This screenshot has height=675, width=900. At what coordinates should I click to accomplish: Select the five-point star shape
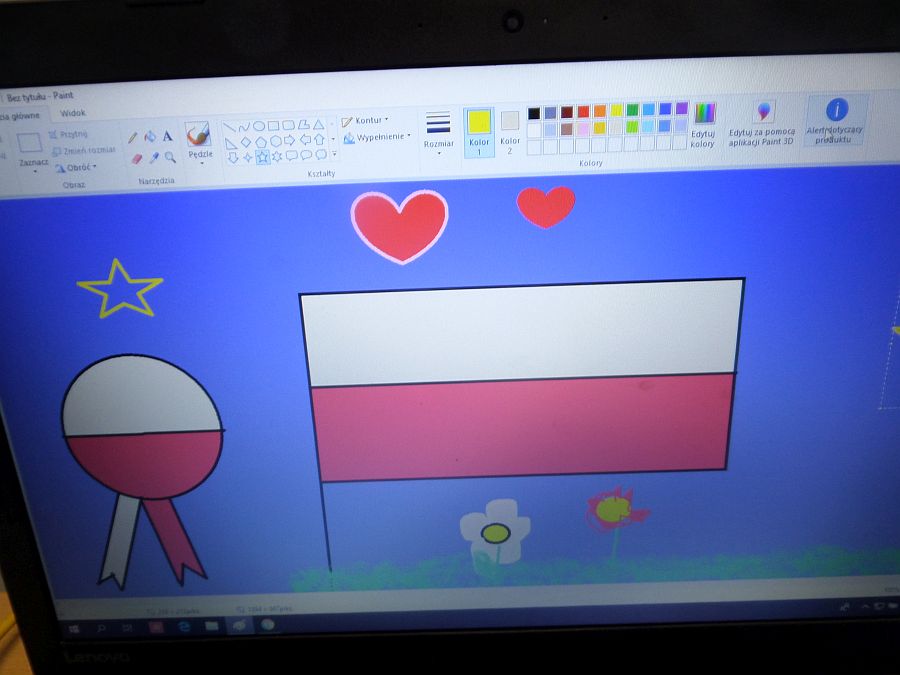pos(262,157)
